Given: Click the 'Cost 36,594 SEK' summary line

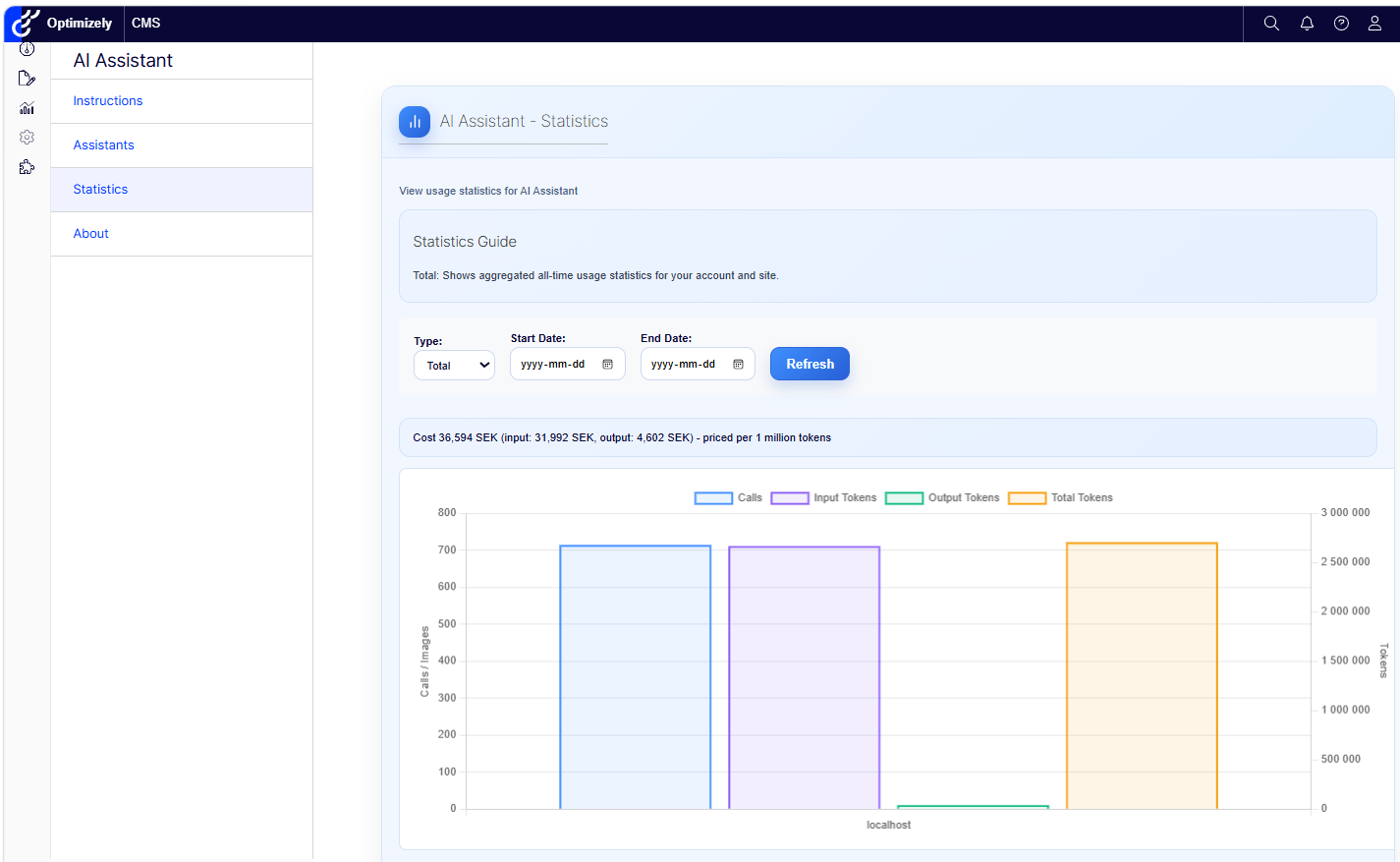Looking at the screenshot, I should pos(622,438).
